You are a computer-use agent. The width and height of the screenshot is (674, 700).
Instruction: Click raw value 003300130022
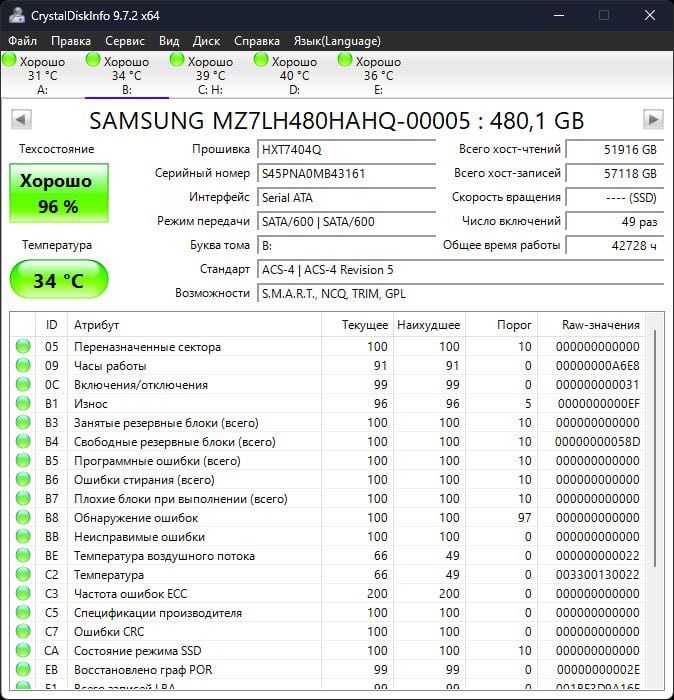pyautogui.click(x=597, y=575)
